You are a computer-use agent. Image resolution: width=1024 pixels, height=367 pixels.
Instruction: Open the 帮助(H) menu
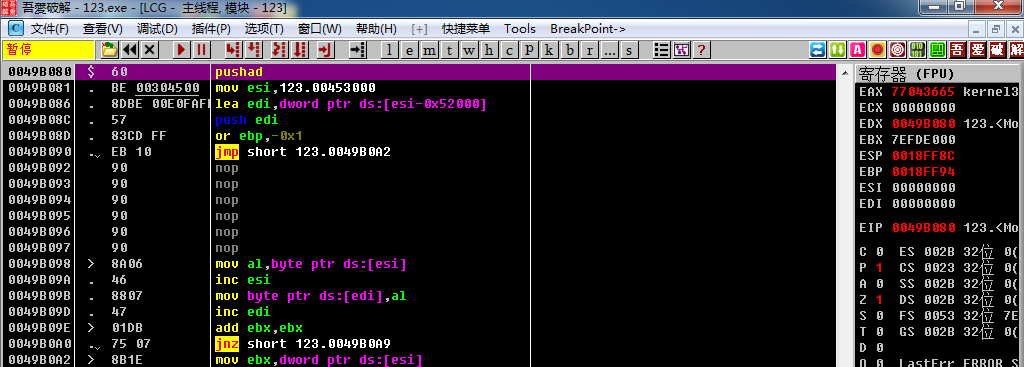[376, 29]
